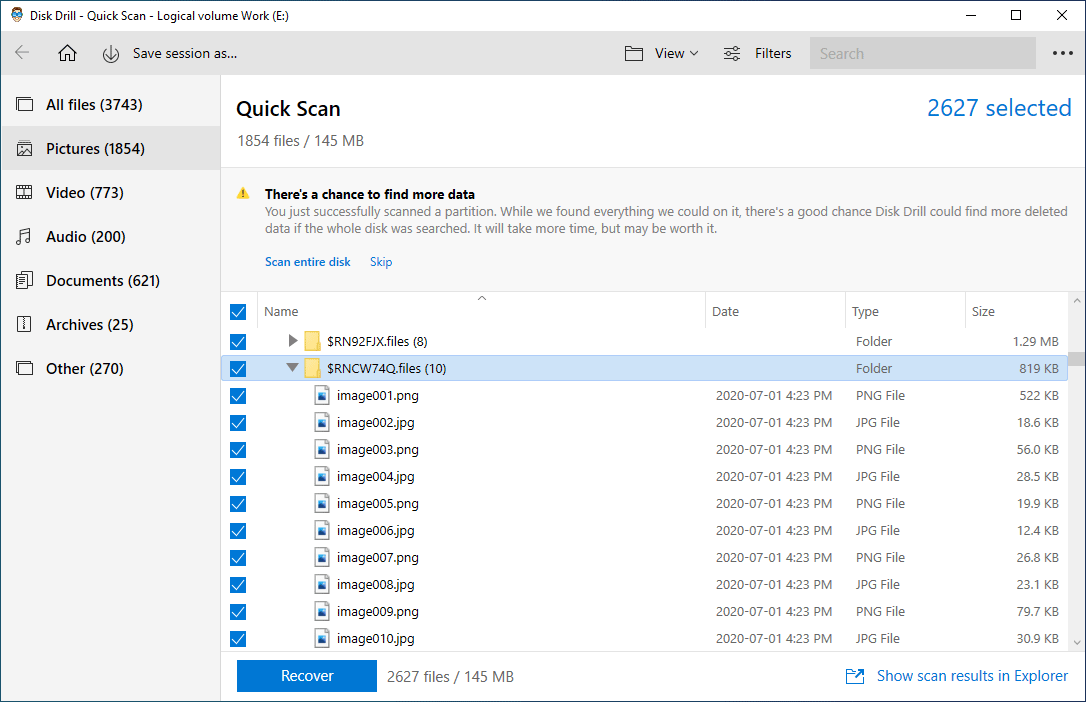Image resolution: width=1086 pixels, height=702 pixels.
Task: Uncheck the image008.jpg checkbox
Action: tap(238, 584)
